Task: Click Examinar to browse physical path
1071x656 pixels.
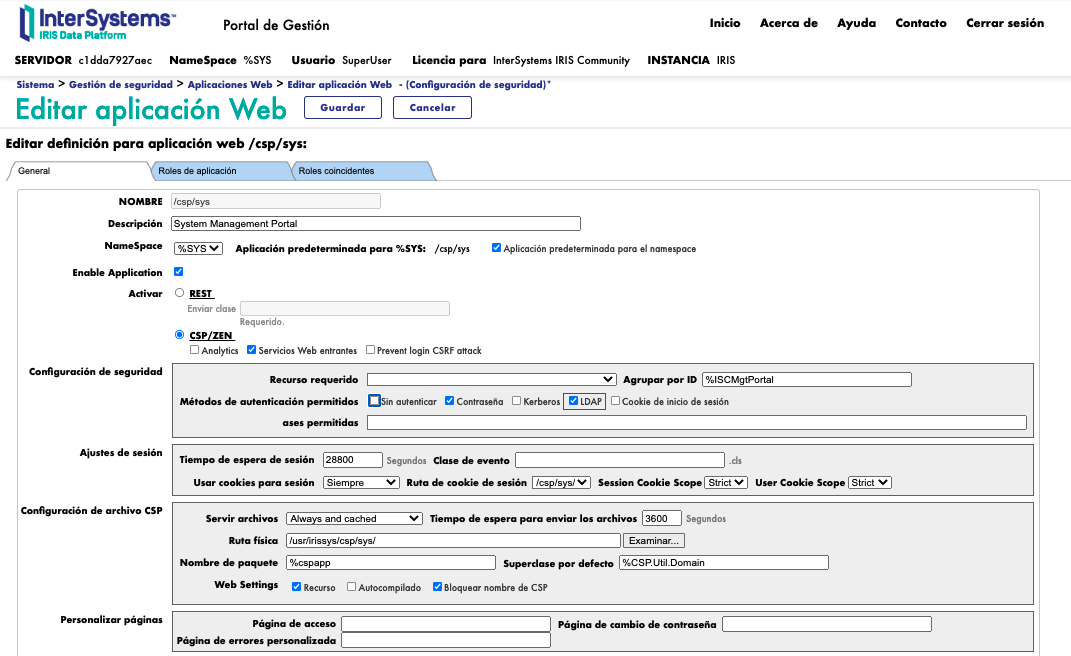Action: 654,541
